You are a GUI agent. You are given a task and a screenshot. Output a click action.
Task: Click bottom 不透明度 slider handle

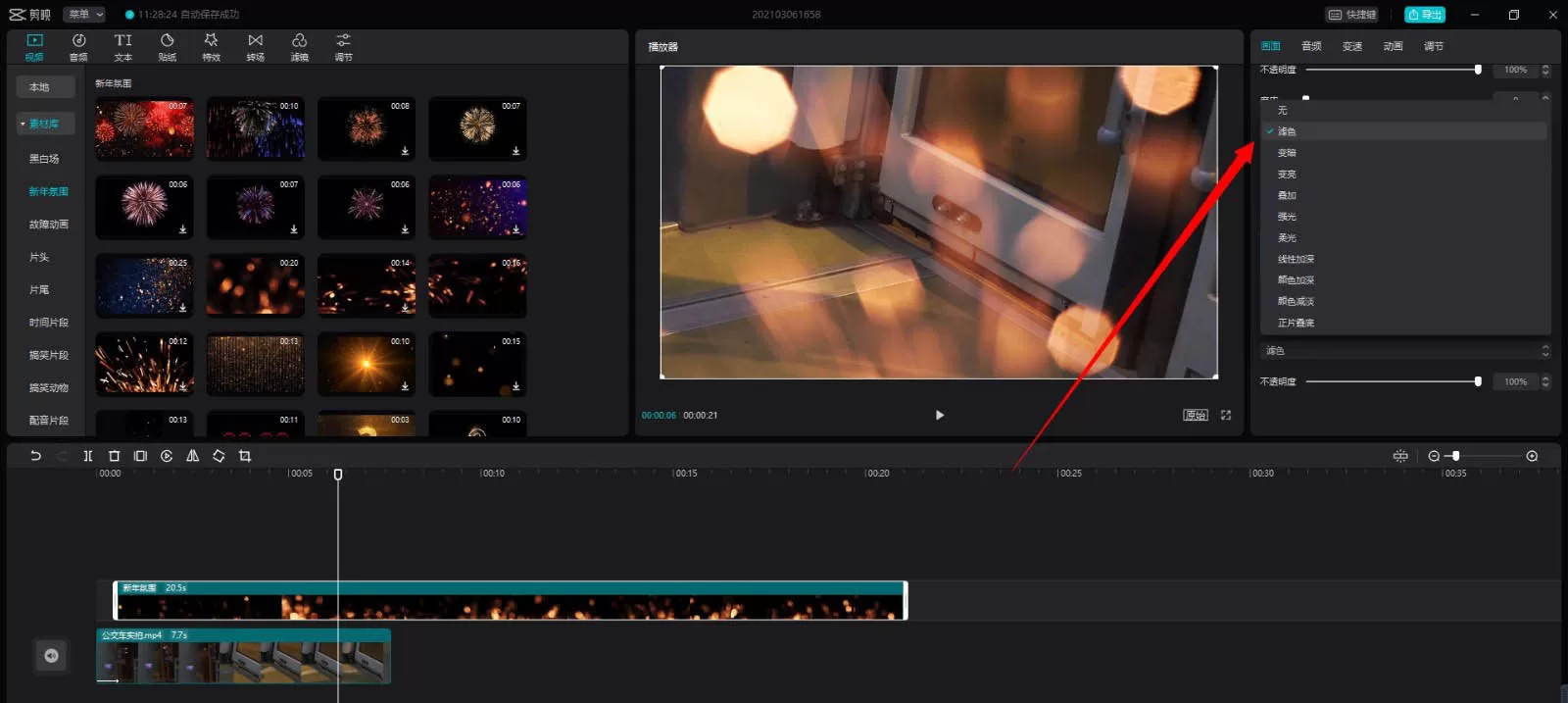point(1478,381)
